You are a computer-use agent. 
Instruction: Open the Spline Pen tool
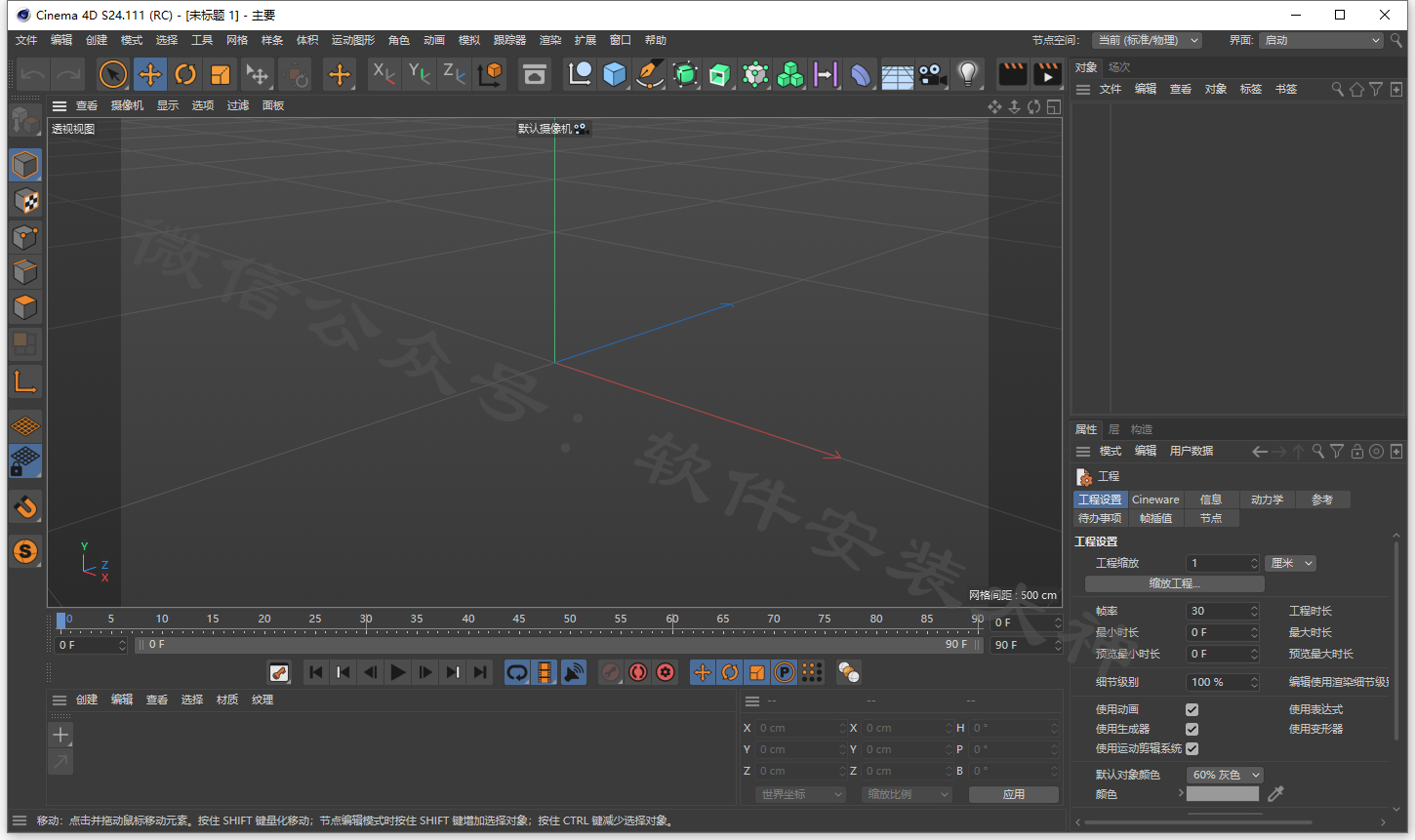click(x=650, y=74)
